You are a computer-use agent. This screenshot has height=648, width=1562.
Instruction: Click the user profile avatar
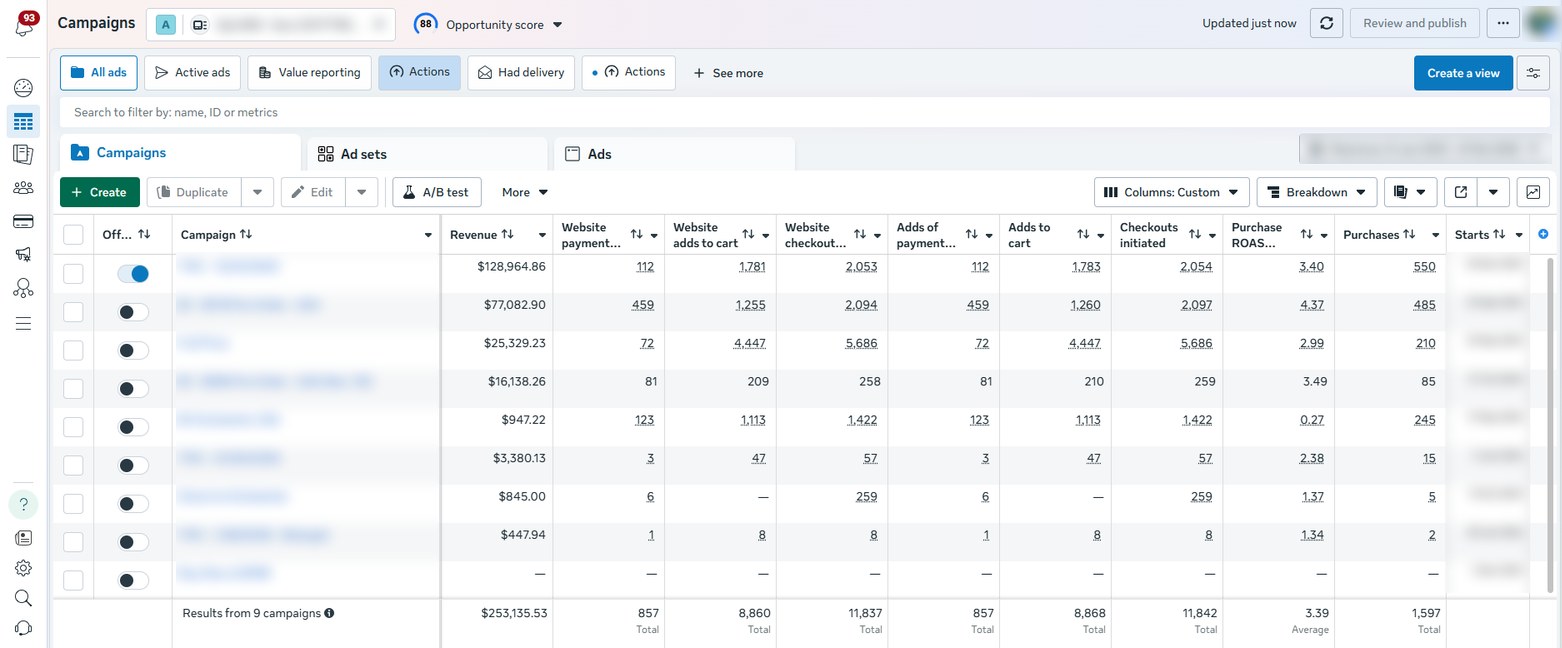tap(1541, 23)
